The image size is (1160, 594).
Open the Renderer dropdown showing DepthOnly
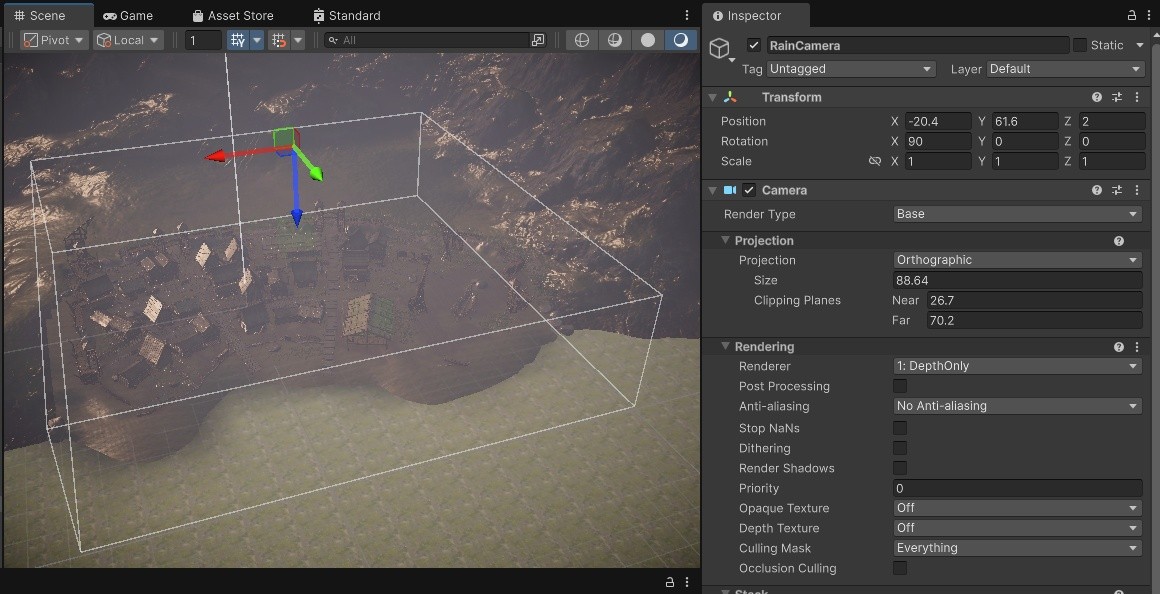click(x=1017, y=366)
